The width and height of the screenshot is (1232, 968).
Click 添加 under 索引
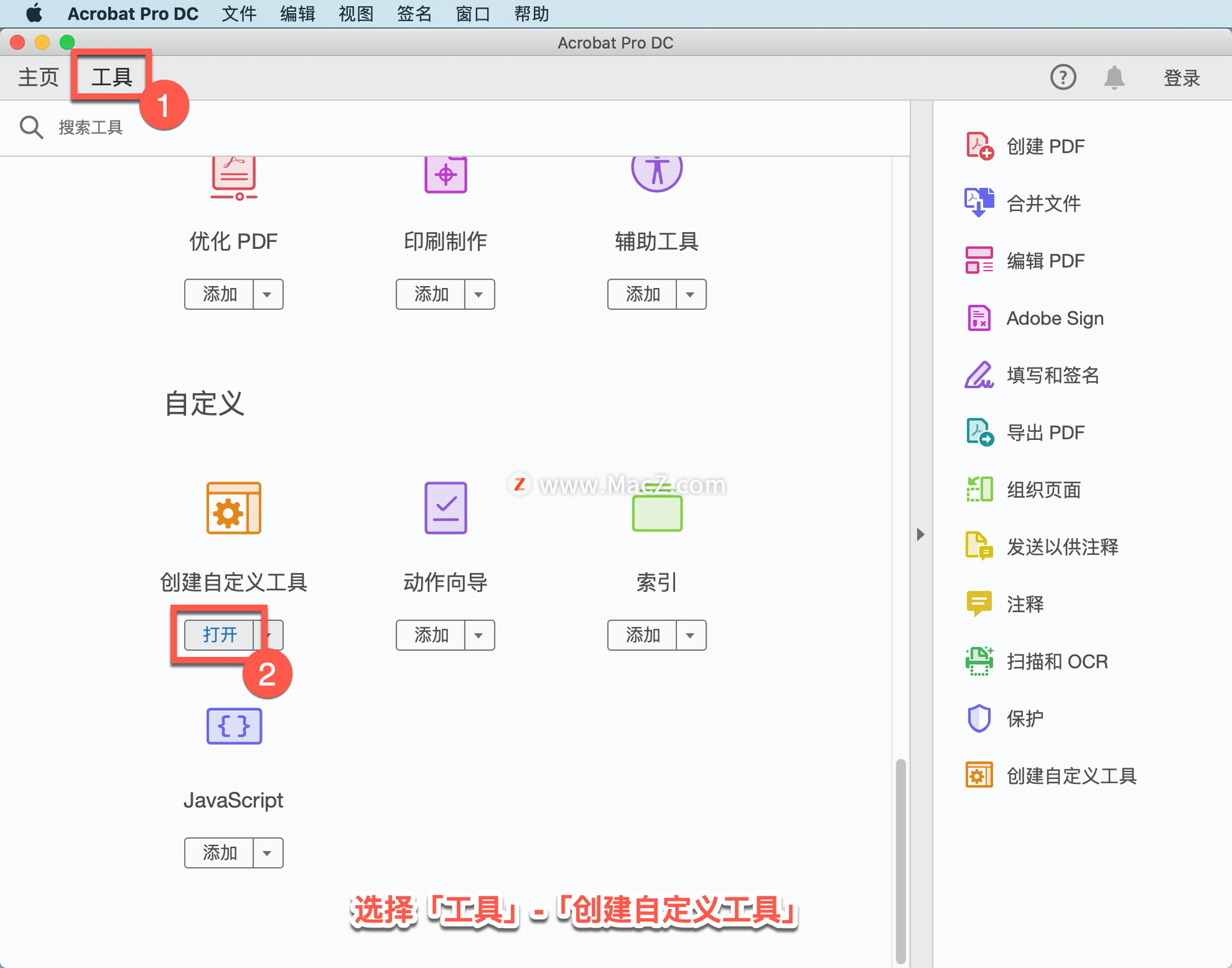642,635
